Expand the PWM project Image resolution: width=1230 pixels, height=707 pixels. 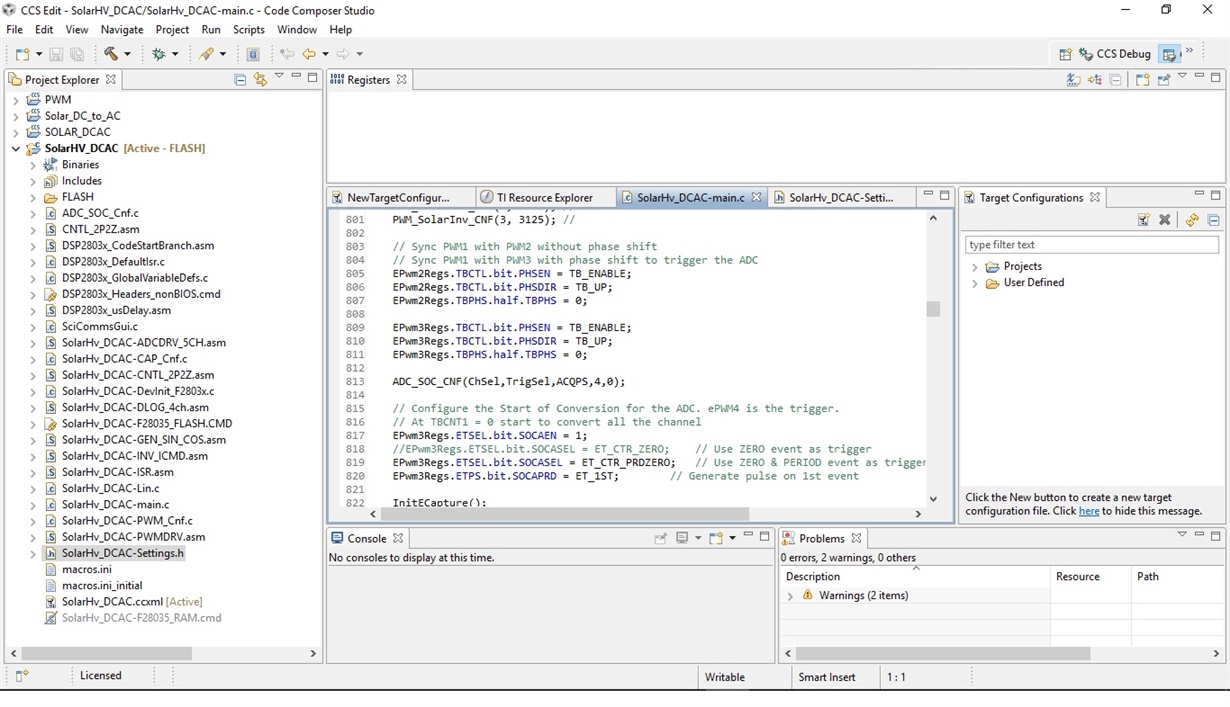16,100
